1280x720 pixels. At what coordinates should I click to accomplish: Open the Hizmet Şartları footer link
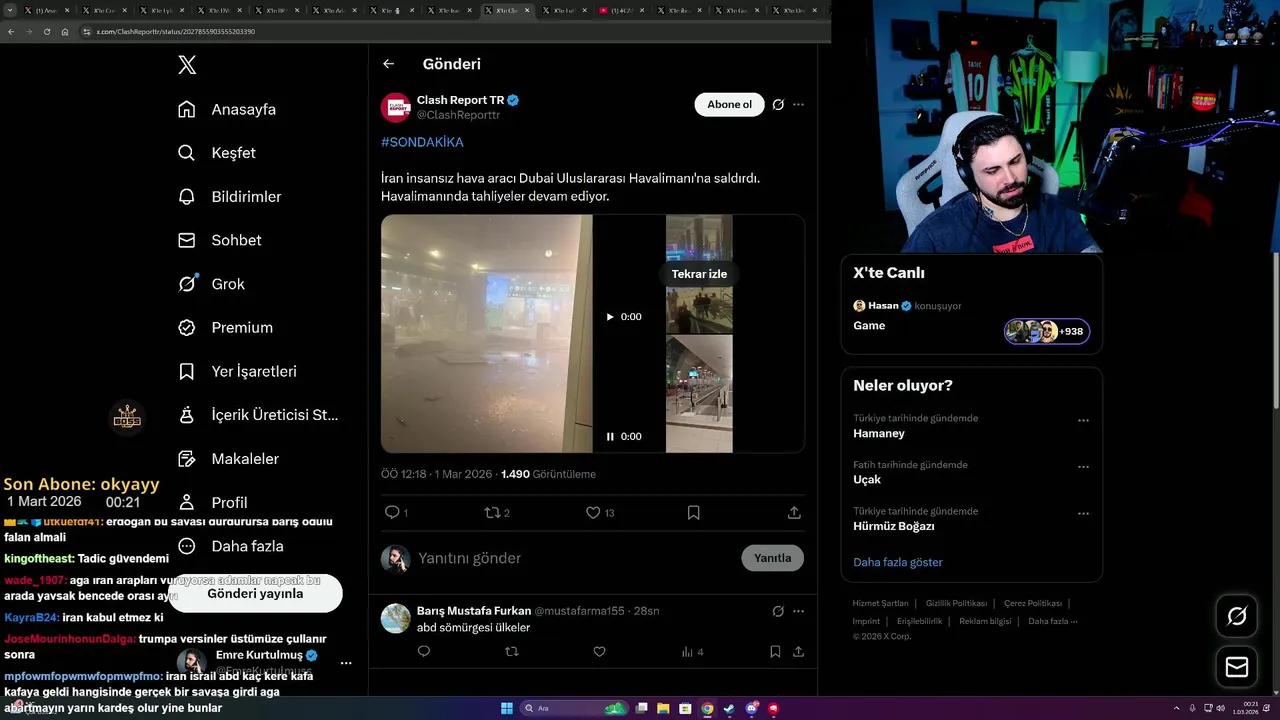point(880,603)
